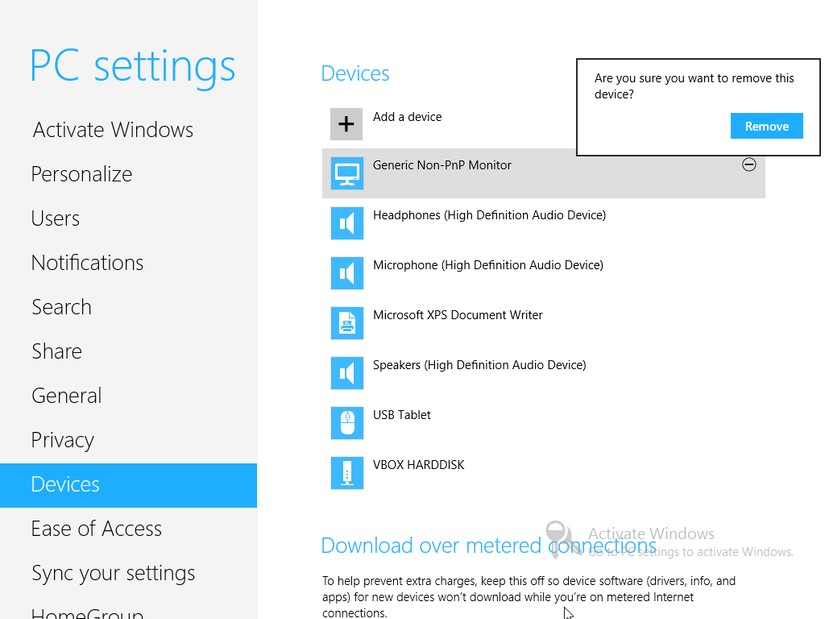This screenshot has width=825, height=619.
Task: Click the plus icon for Add a device
Action: [346, 124]
